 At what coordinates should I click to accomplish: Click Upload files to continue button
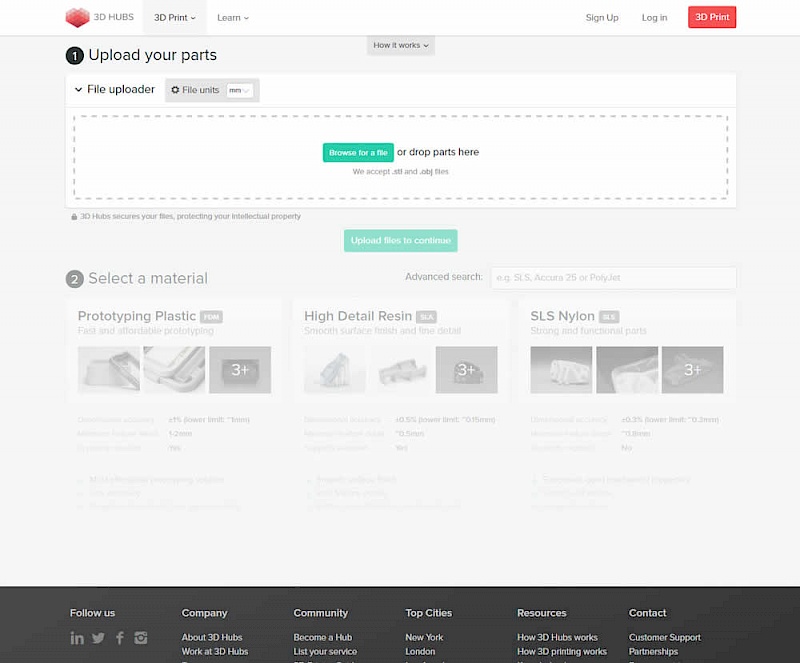point(400,240)
